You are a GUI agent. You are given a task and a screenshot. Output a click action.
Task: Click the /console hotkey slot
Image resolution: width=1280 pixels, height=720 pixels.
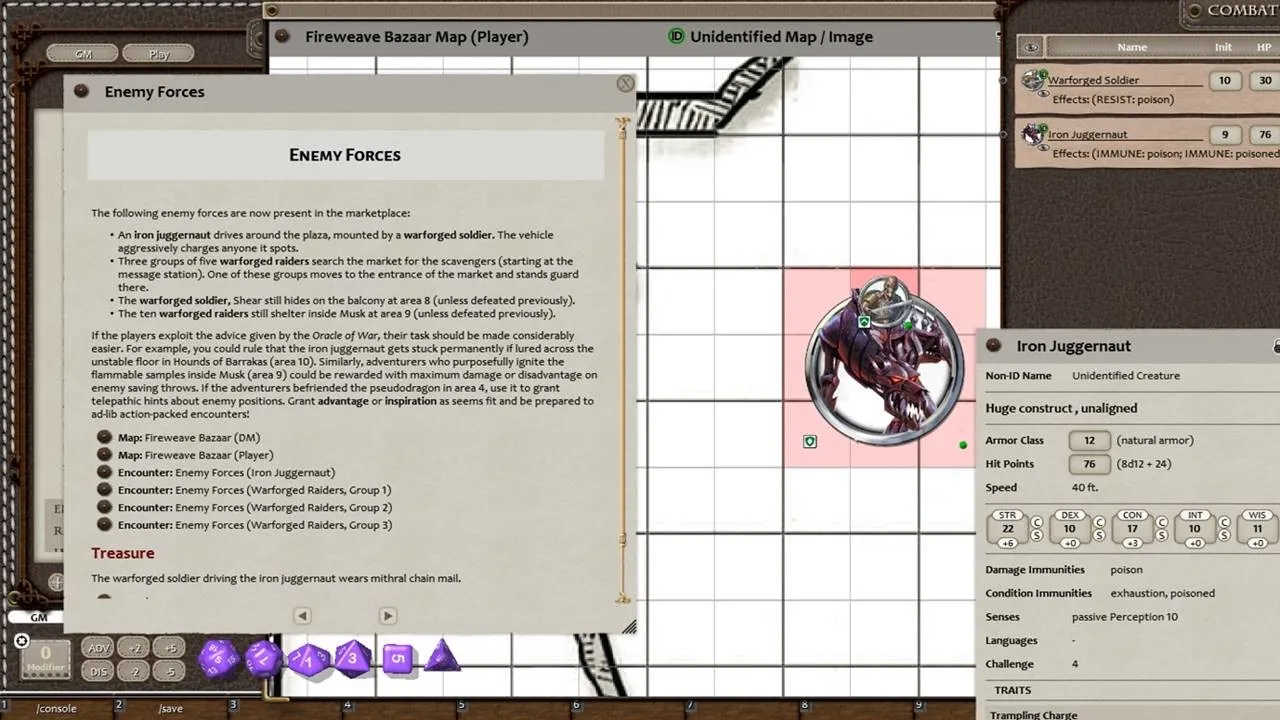pos(56,708)
